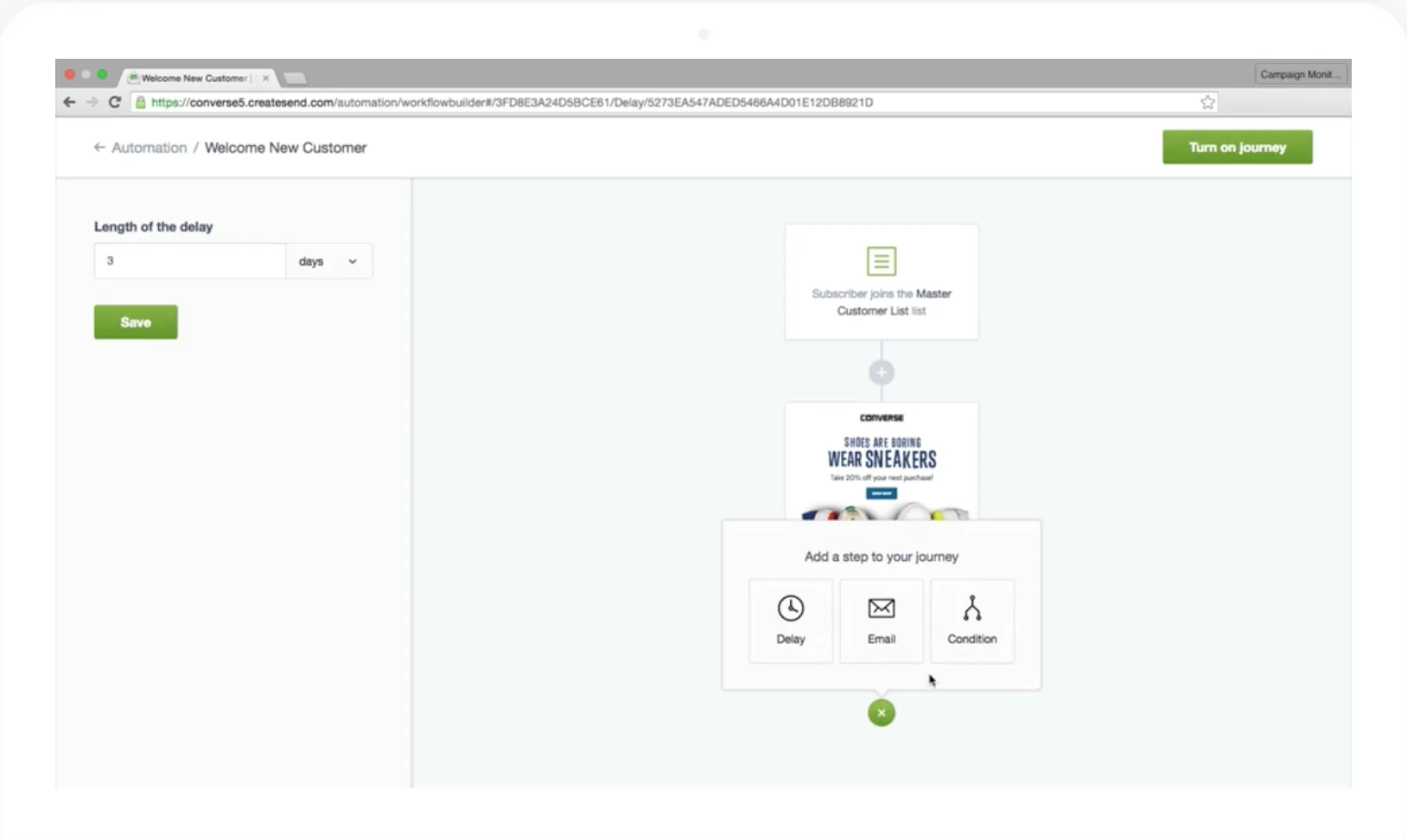The image size is (1407, 840).
Task: Open the days unit dropdown
Action: (x=328, y=261)
